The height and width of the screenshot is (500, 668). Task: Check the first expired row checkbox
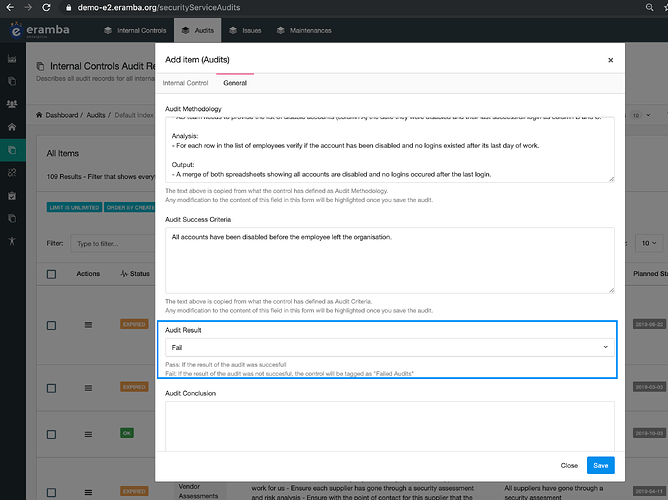52,325
